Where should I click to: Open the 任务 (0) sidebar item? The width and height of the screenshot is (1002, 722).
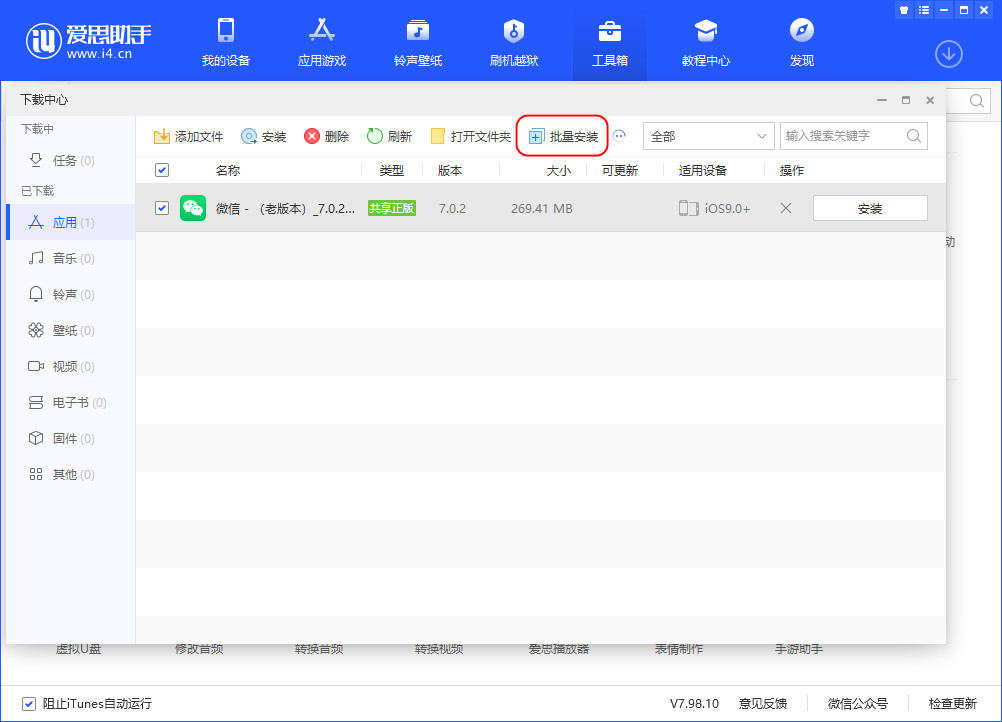(71, 160)
